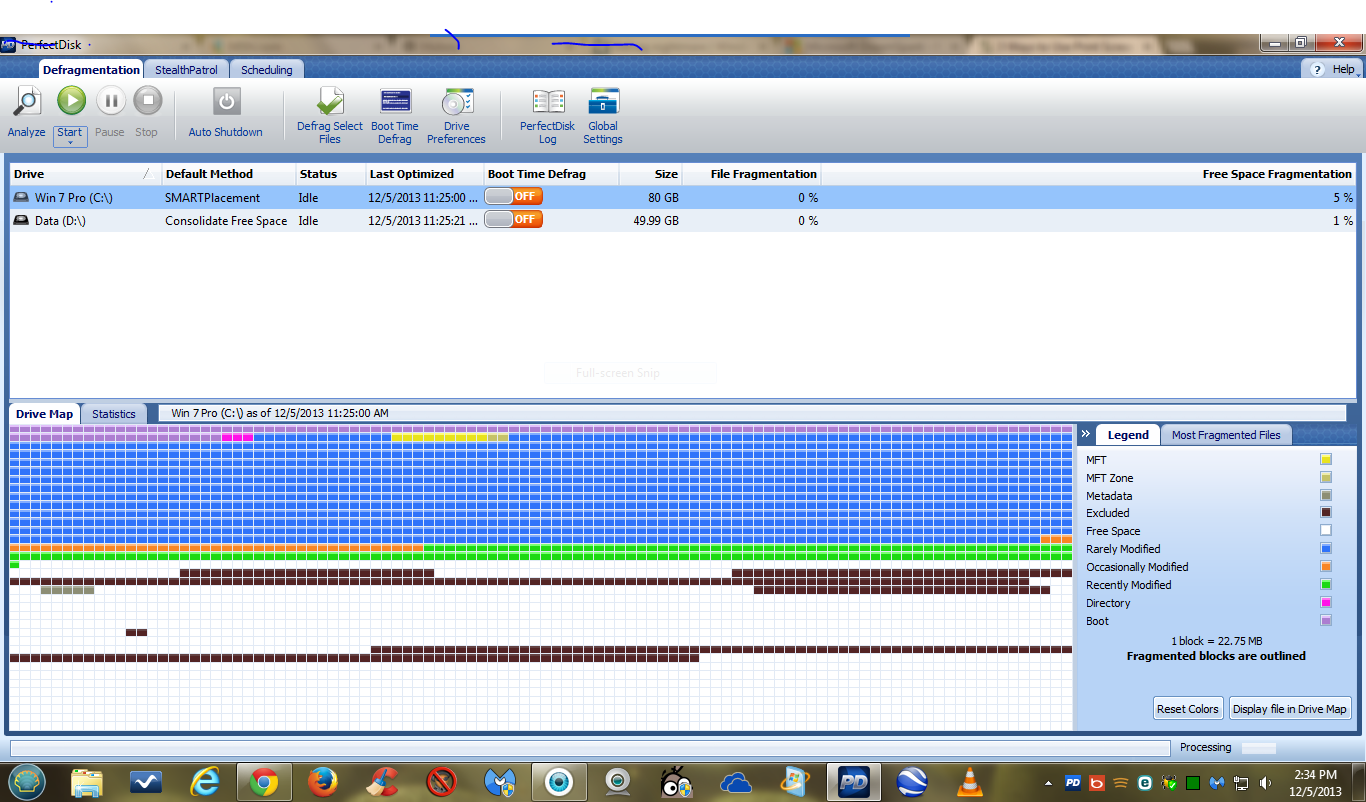Open Windows Explorer from the taskbar
1366x802 pixels.
[x=87, y=782]
